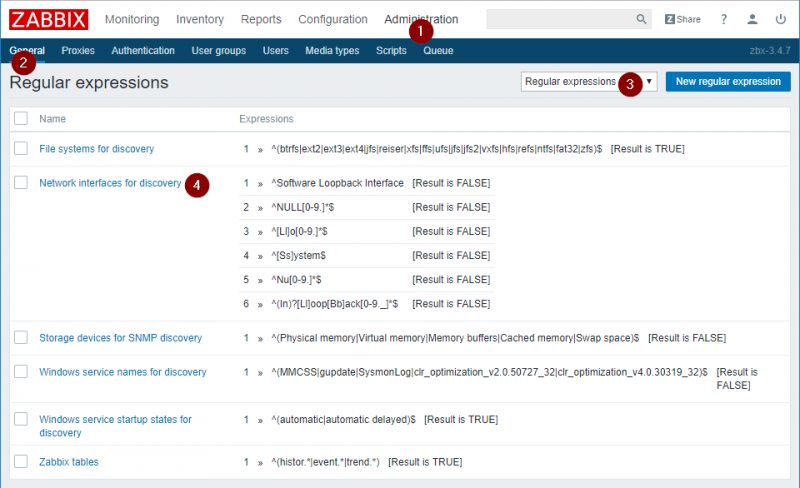Expand the Regular expressions section dropdown
The image size is (800, 488).
[589, 82]
